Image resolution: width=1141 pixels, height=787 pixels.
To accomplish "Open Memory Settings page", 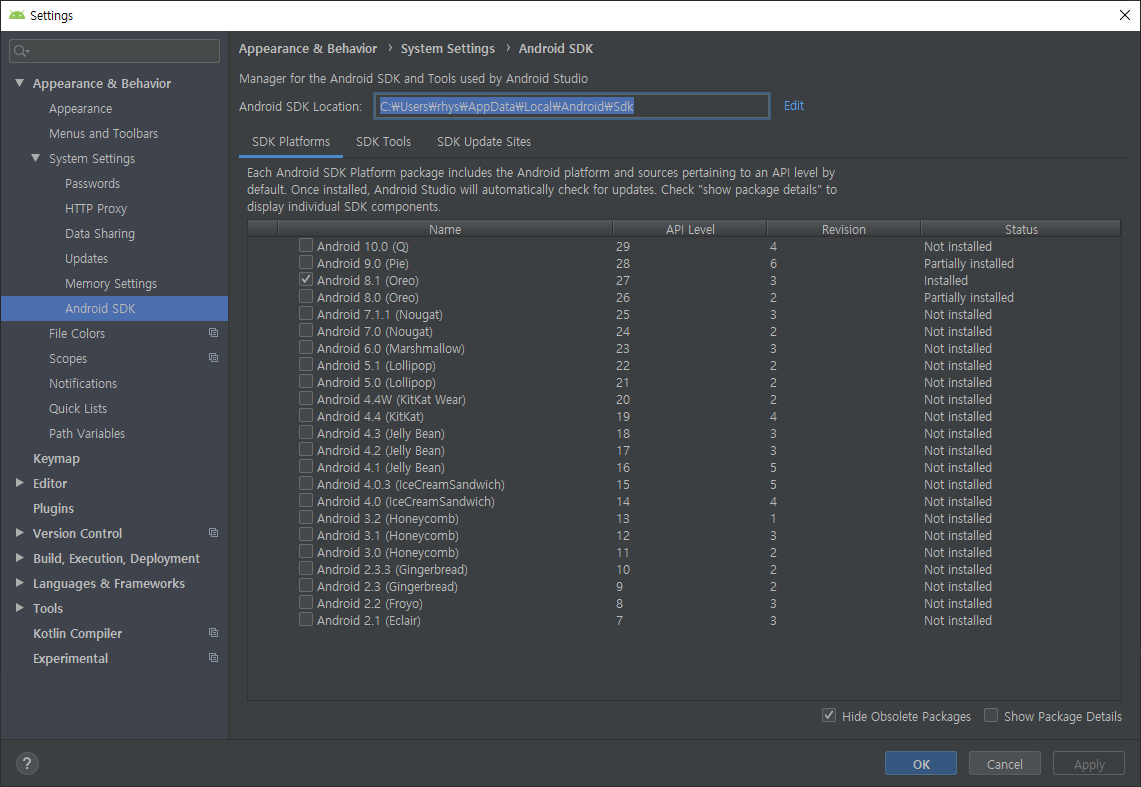I will pyautogui.click(x=111, y=284).
